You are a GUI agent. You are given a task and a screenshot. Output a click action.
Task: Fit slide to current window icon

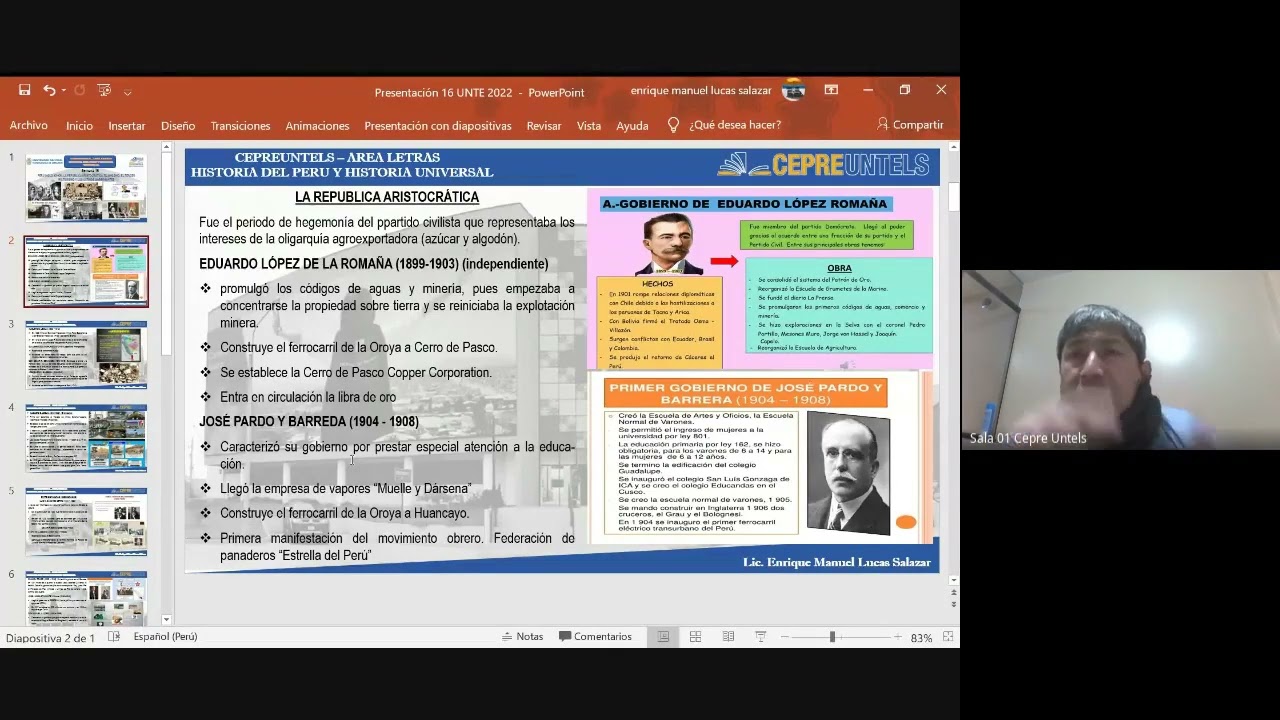point(948,637)
